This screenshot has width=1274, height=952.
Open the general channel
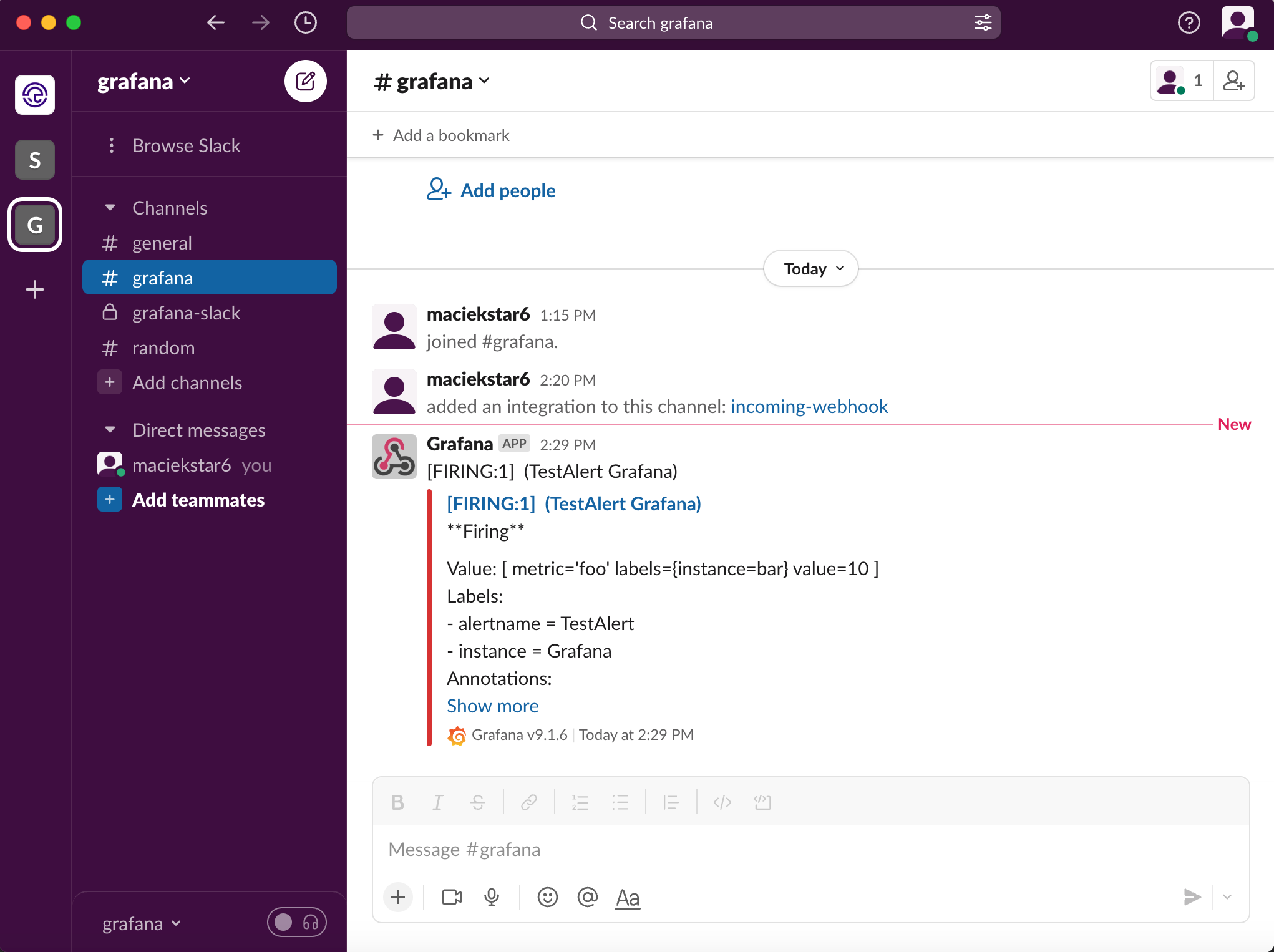(x=209, y=243)
